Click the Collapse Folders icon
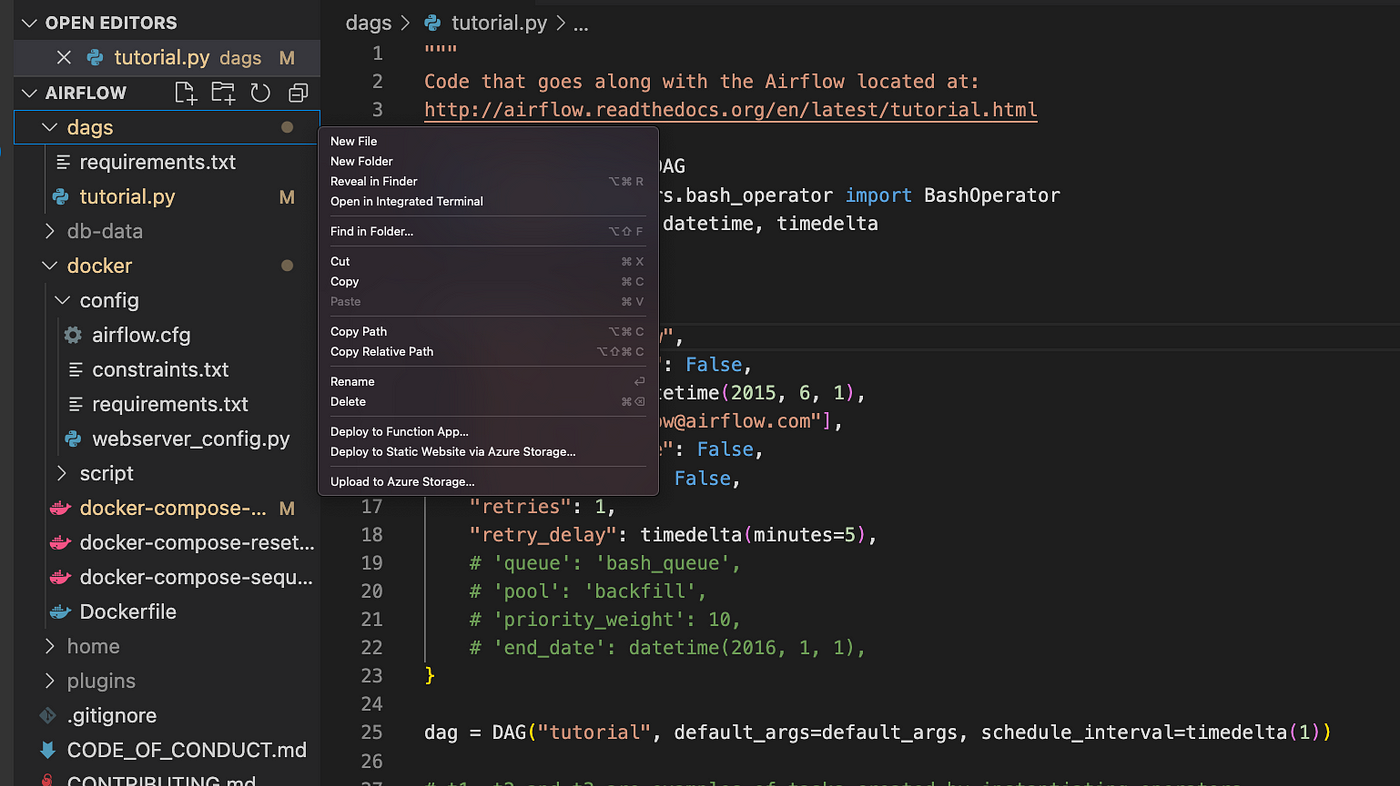1400x786 pixels. [x=298, y=93]
